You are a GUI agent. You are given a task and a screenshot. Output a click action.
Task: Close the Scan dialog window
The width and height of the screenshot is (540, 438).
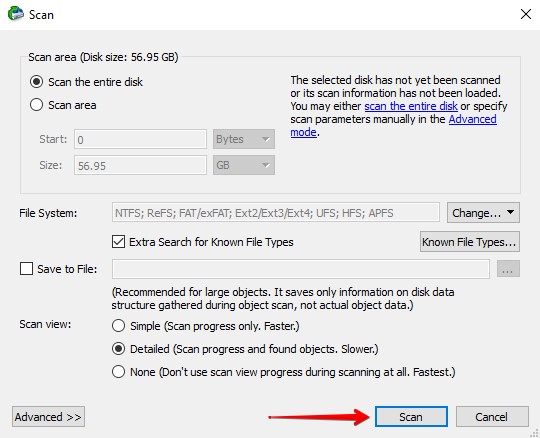tap(526, 14)
